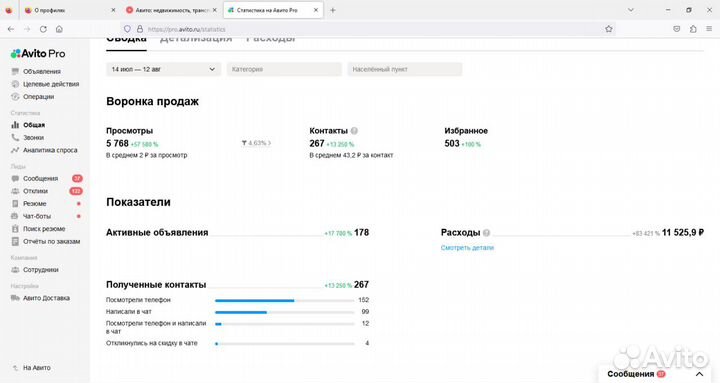The image size is (720, 383).
Task: Click the people icon beside Отклики
Action: pos(15,191)
